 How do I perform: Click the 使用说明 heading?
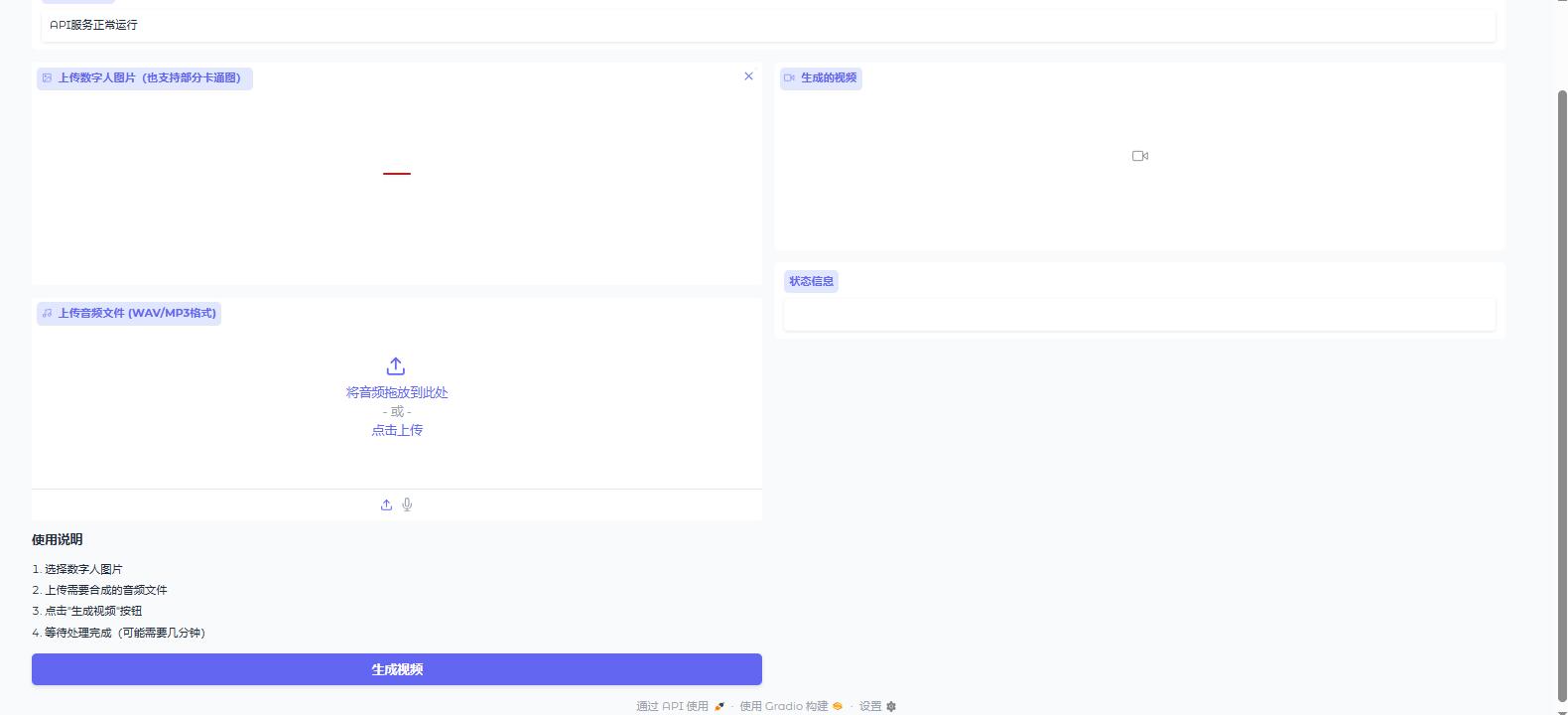[x=58, y=539]
